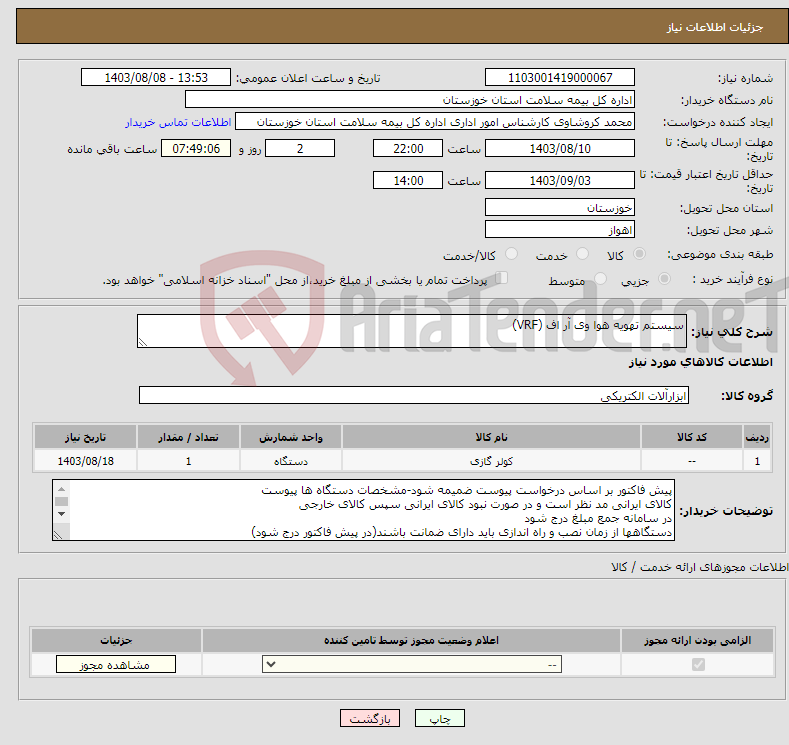Select the خدمت radio button
Screen dimensions: 789x745
582,254
